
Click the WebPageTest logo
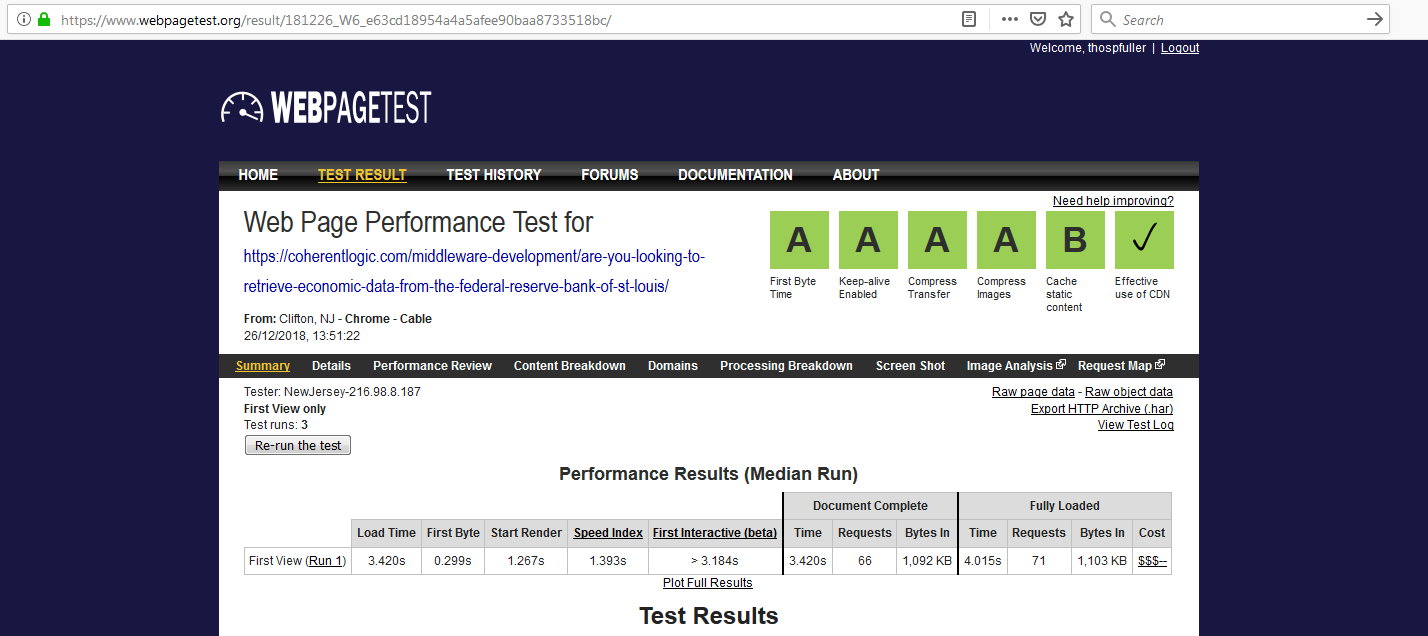click(x=326, y=107)
